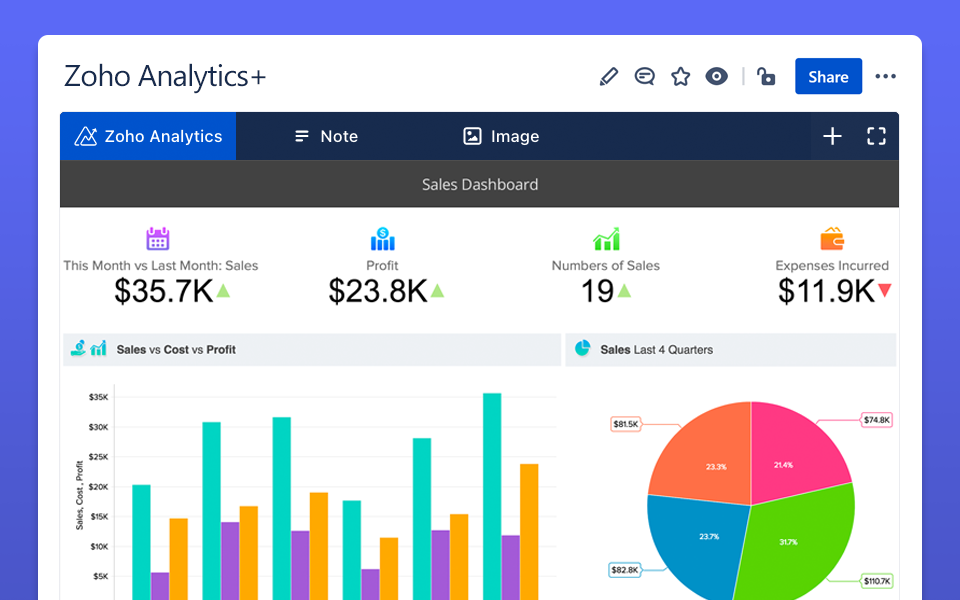Image resolution: width=960 pixels, height=600 pixels.
Task: Click the $81.5K pie label
Action: 626,424
